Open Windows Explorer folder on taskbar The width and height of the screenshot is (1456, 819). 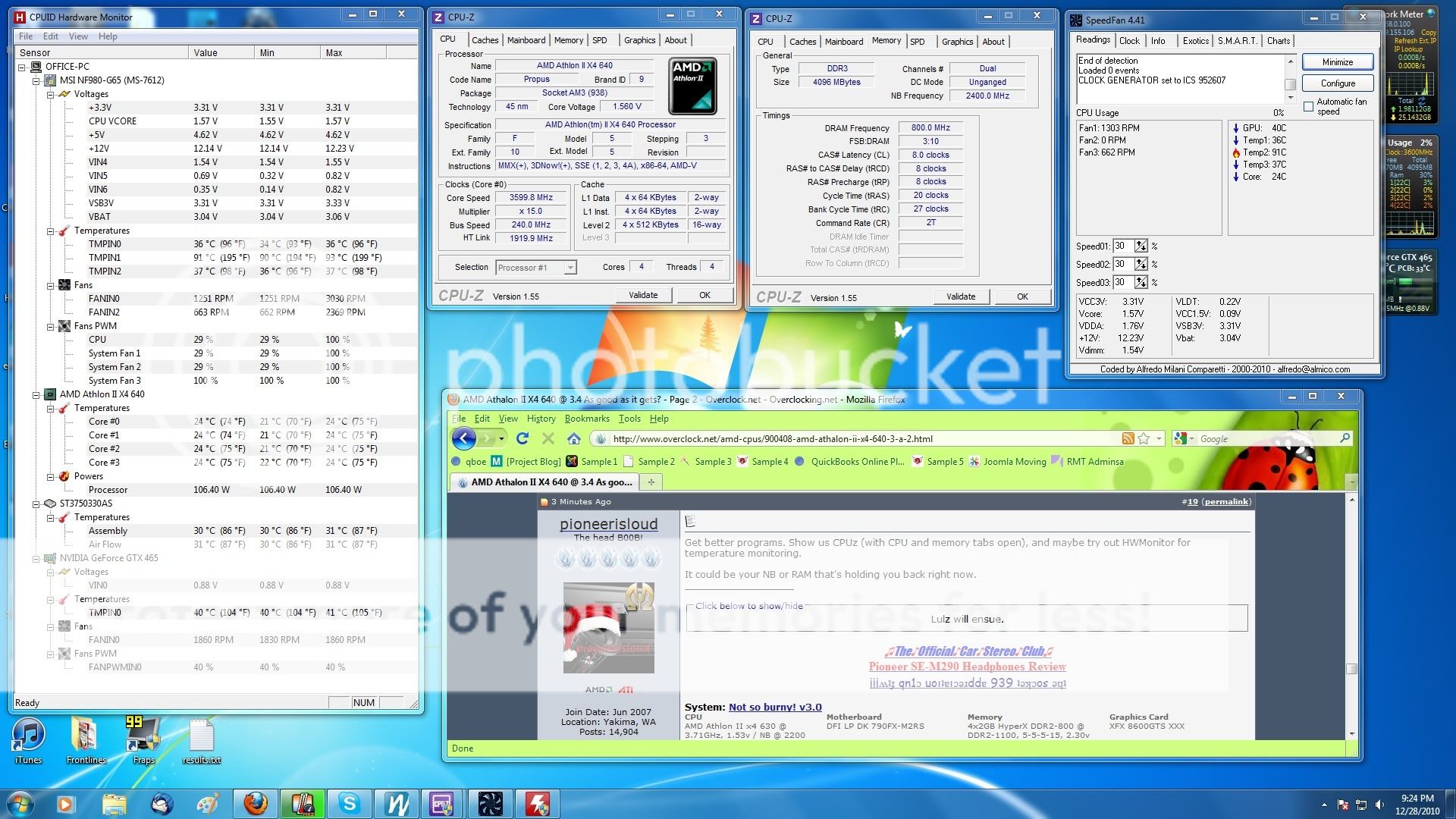point(114,804)
